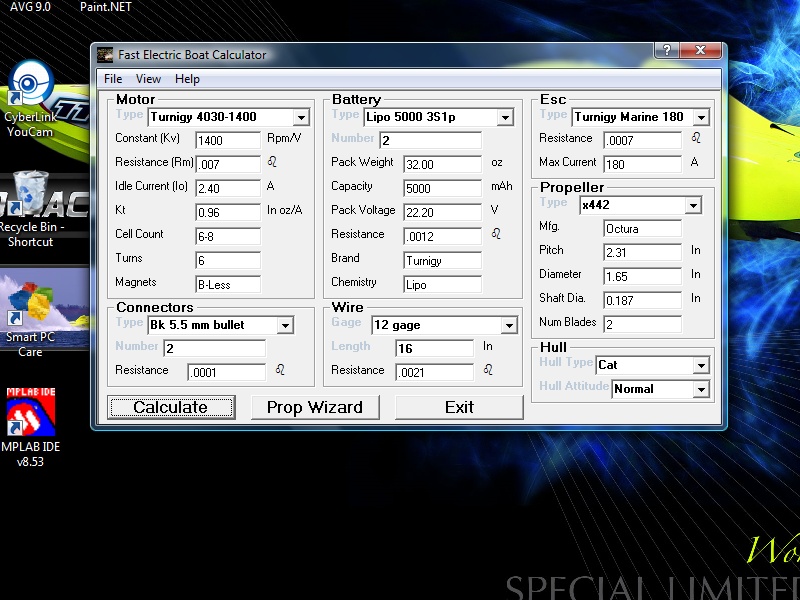Click the Fast Electric Boat Calculator title icon
Image resolution: width=800 pixels, height=600 pixels.
(x=105, y=55)
